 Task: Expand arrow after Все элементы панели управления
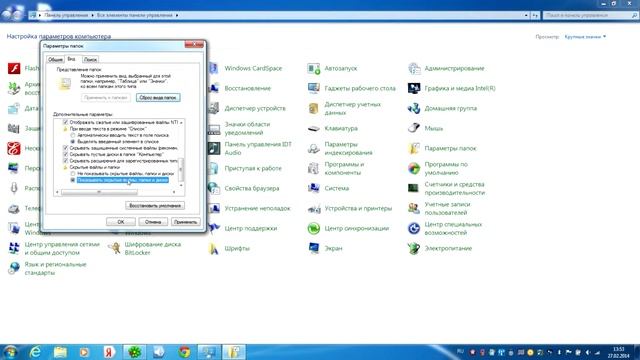(177, 15)
